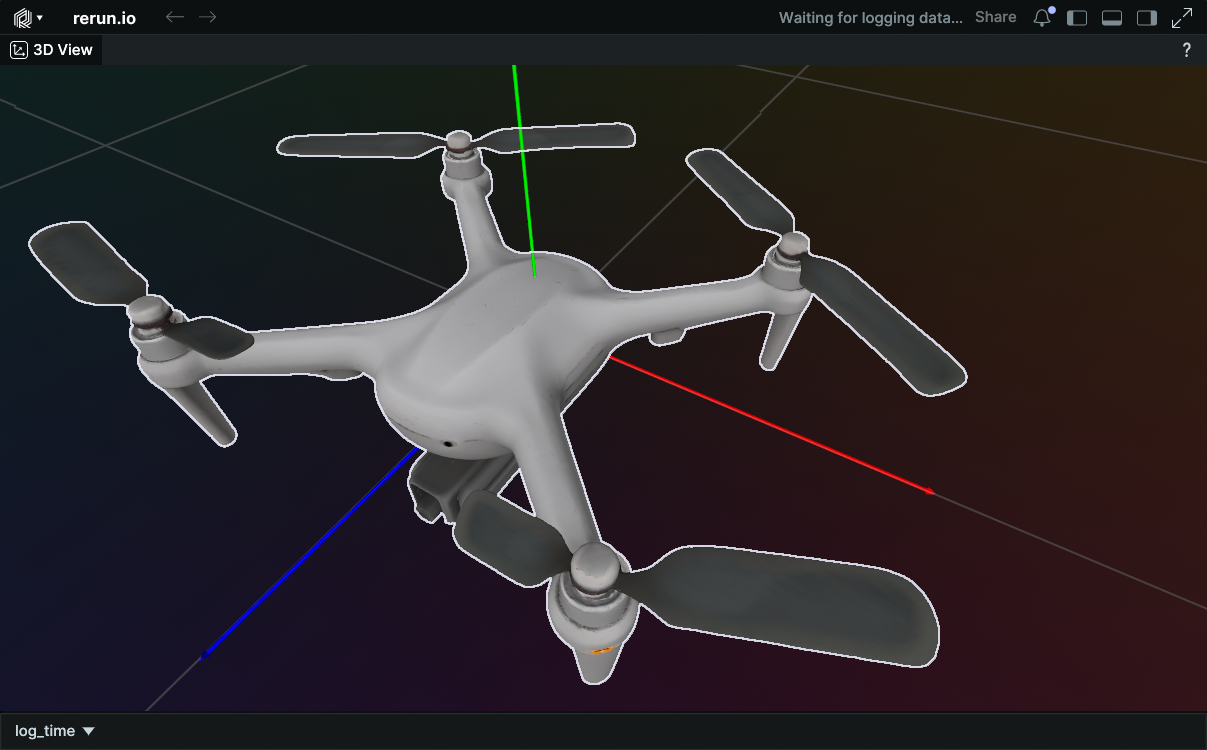The height and width of the screenshot is (750, 1207).
Task: Select the 3D View tab
Action: (62, 50)
